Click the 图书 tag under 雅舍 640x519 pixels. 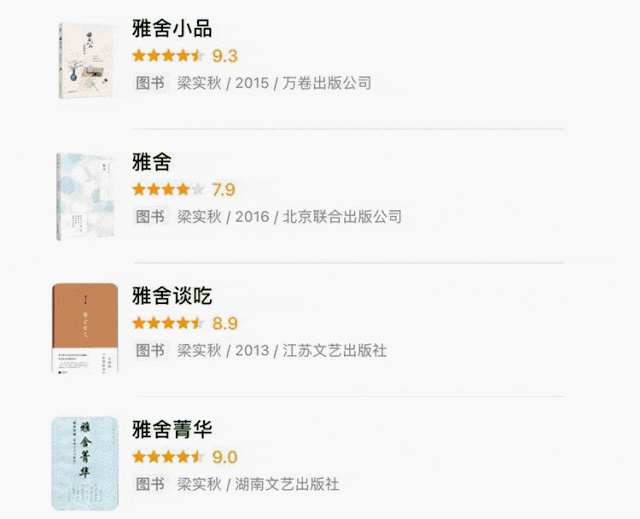click(x=150, y=217)
